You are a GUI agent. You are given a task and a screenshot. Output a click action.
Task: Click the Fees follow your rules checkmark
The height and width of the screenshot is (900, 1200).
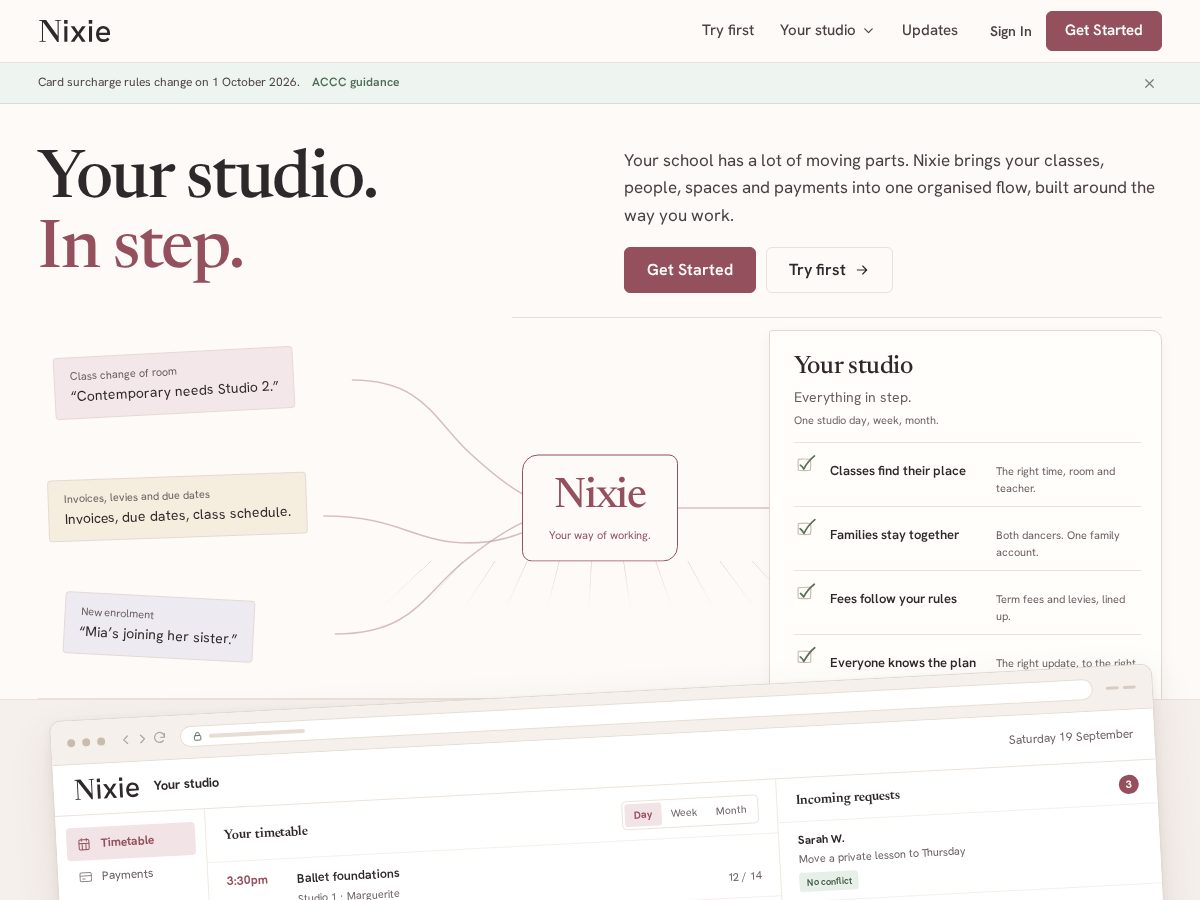click(805, 592)
